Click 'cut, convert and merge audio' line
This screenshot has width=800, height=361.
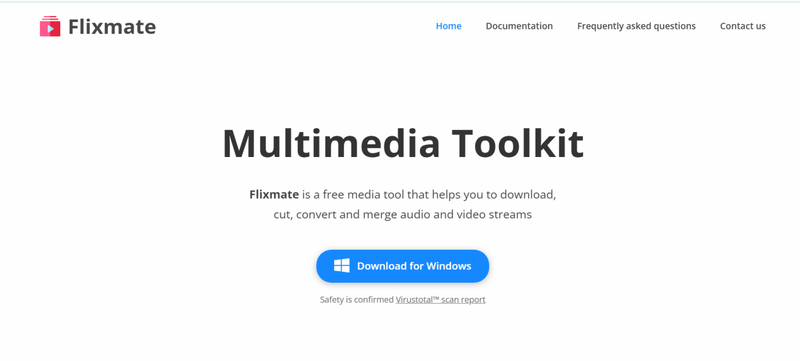pyautogui.click(x=403, y=215)
